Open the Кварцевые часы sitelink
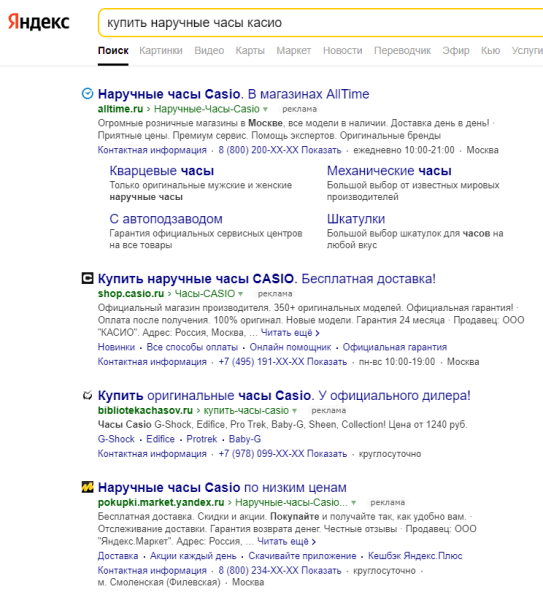The image size is (543, 600). (161, 171)
